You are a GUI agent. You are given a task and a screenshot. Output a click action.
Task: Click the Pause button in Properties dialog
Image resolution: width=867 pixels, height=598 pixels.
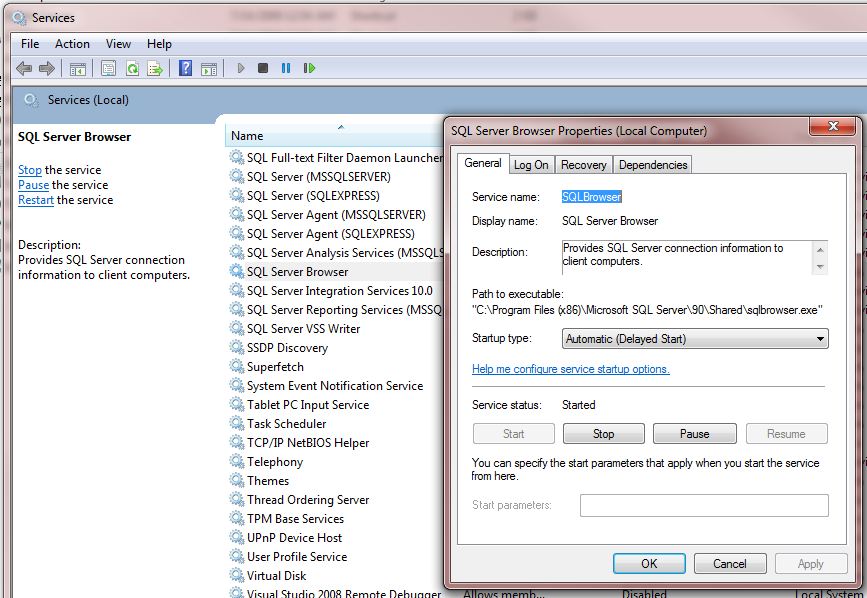694,434
